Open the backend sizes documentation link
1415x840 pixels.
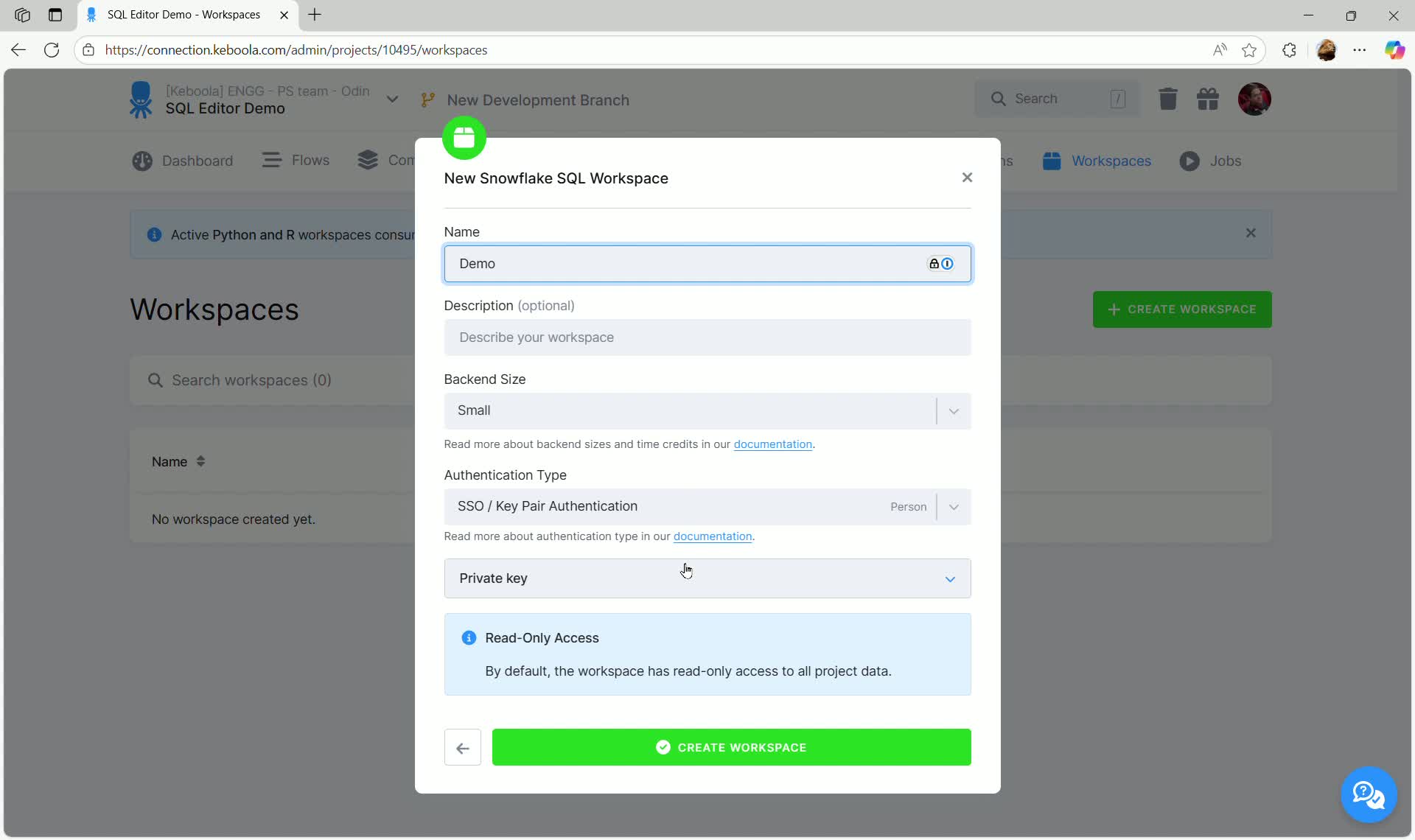pos(772,444)
